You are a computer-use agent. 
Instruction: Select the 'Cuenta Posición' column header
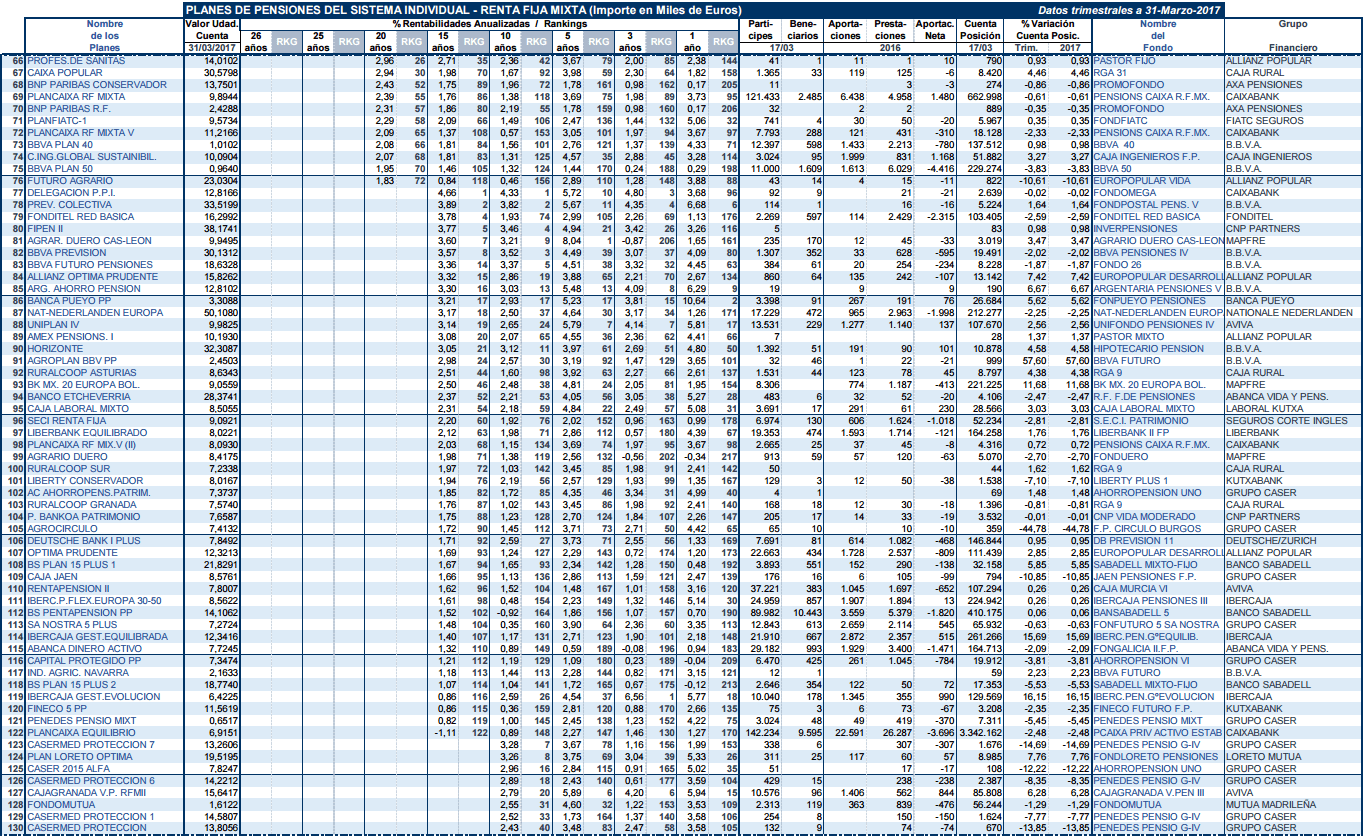point(980,29)
